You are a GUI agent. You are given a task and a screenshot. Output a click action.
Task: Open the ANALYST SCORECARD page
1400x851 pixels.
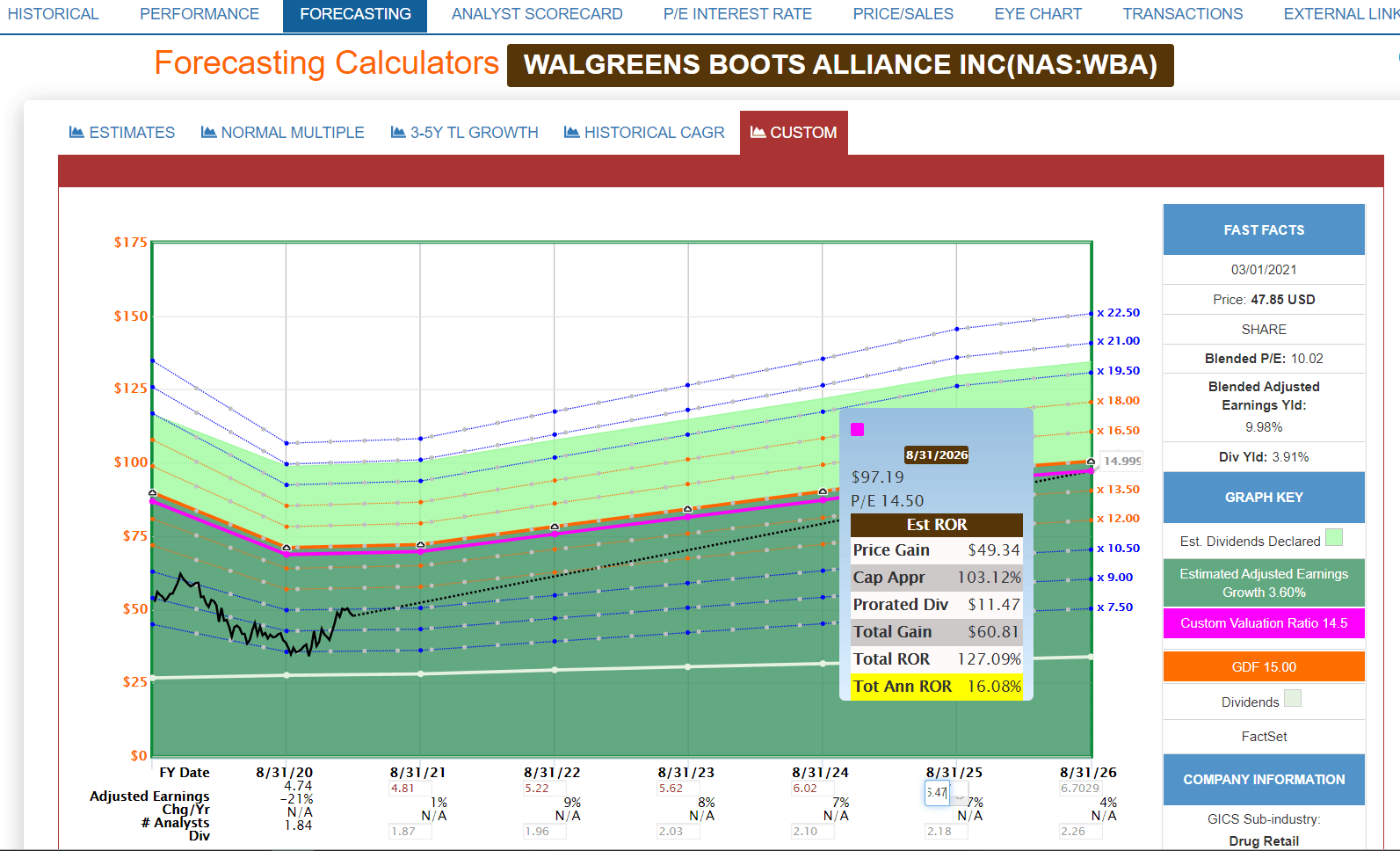point(537,14)
